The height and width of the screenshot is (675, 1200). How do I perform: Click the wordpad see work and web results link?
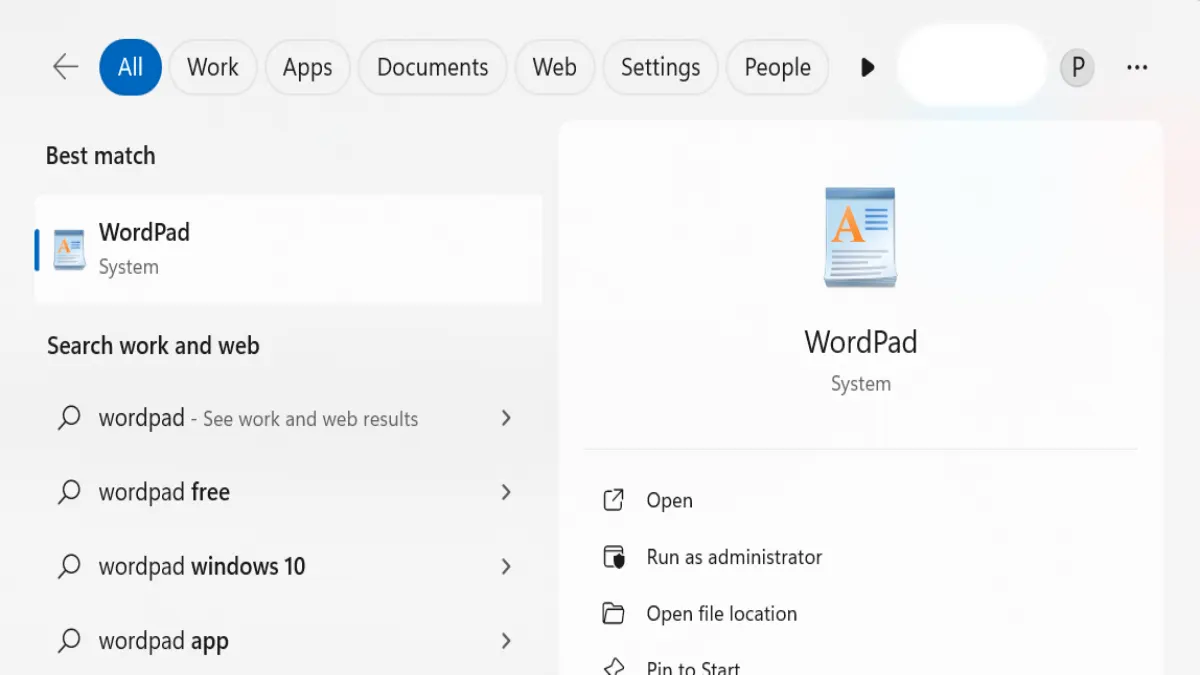click(258, 418)
